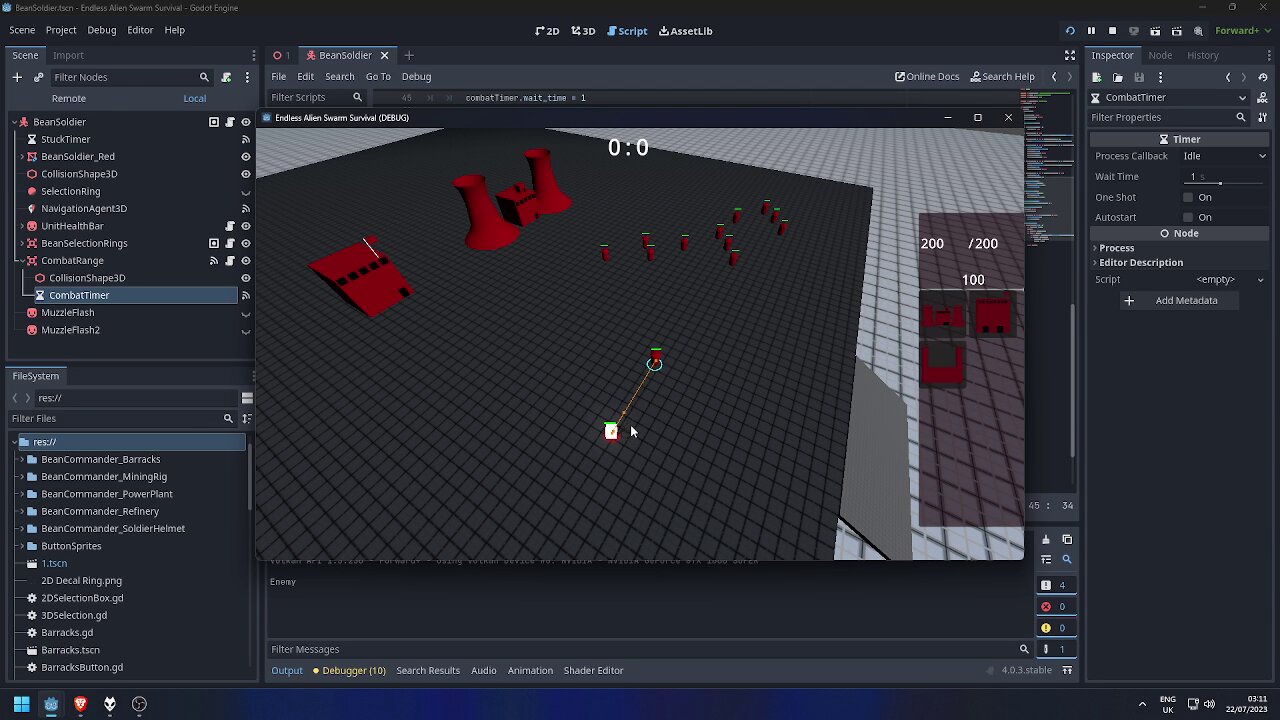Viewport: 1280px width, 720px height.
Task: Open Scene dock options menu (three dots)
Action: pyautogui.click(x=246, y=77)
